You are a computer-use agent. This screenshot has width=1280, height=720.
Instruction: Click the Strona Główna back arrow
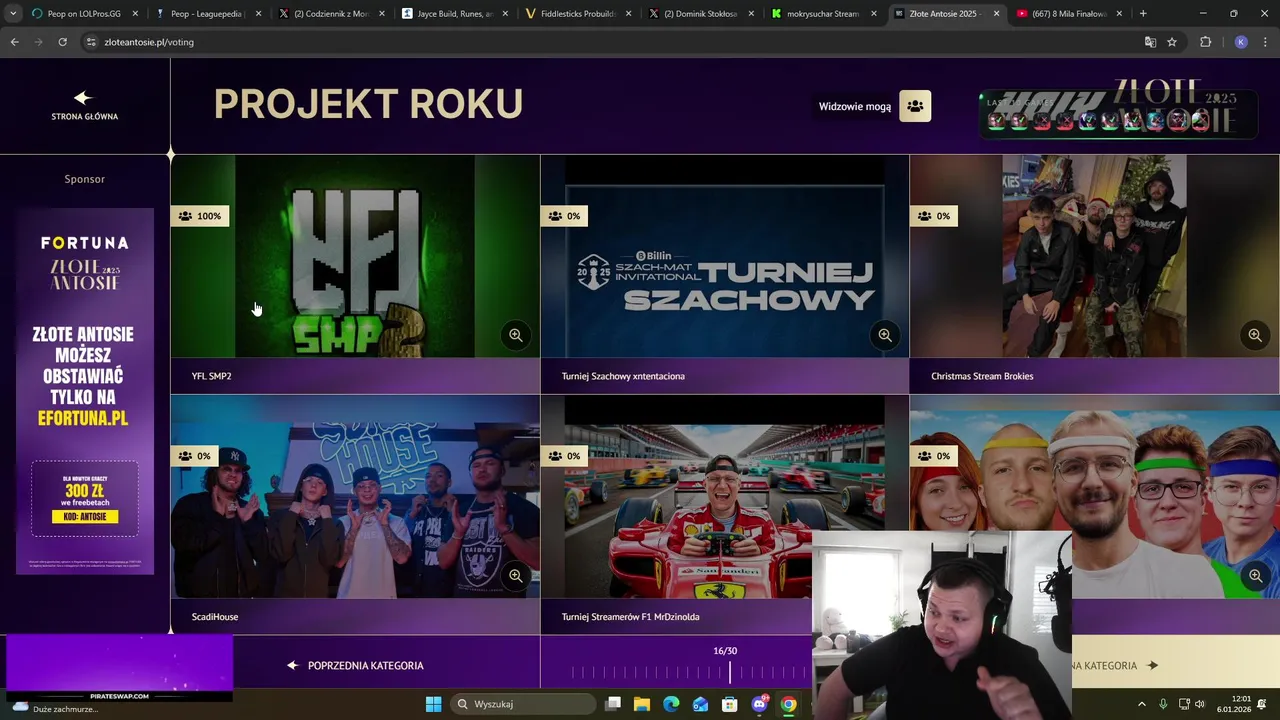click(83, 98)
